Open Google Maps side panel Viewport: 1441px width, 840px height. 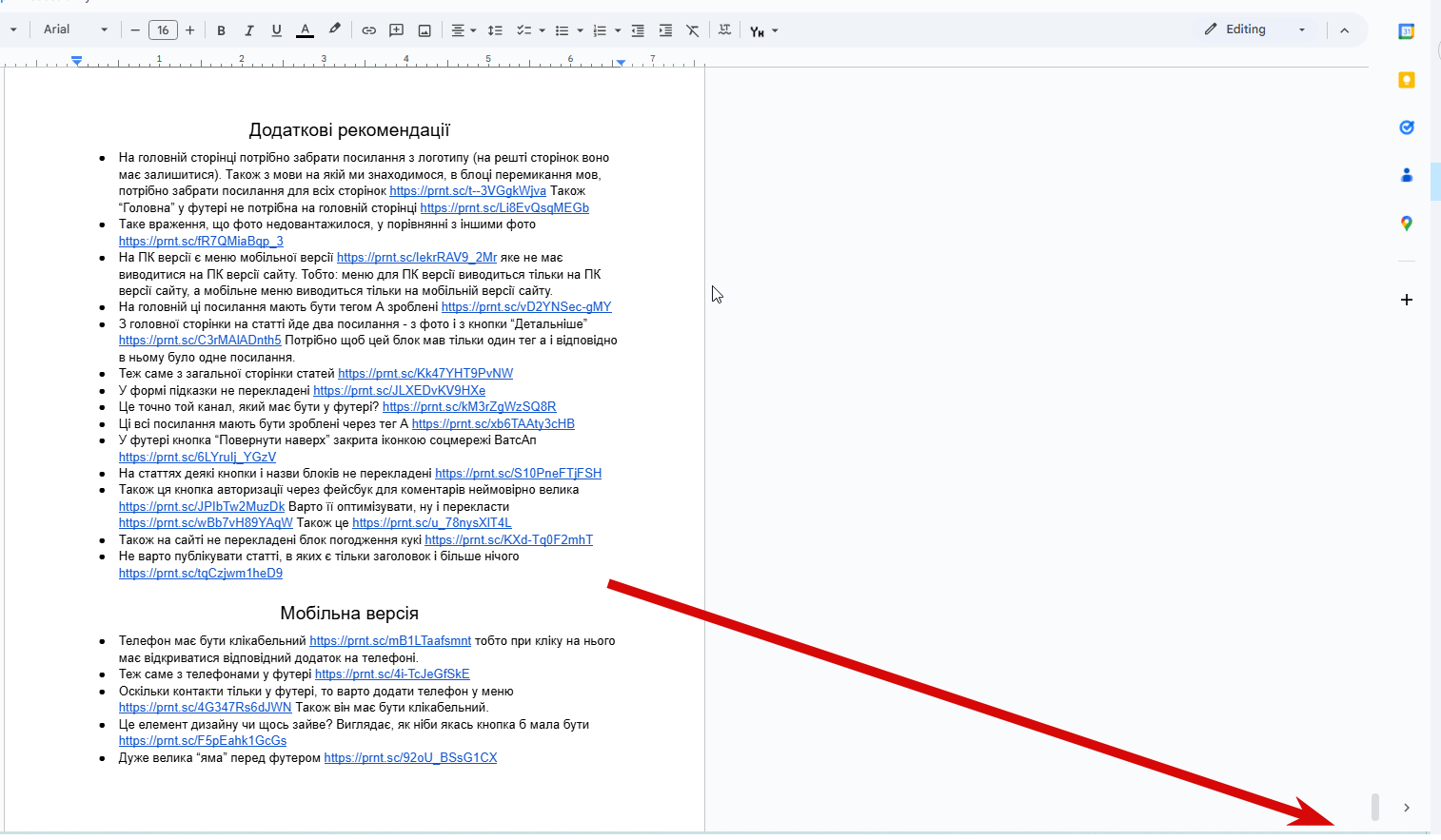pyautogui.click(x=1406, y=224)
